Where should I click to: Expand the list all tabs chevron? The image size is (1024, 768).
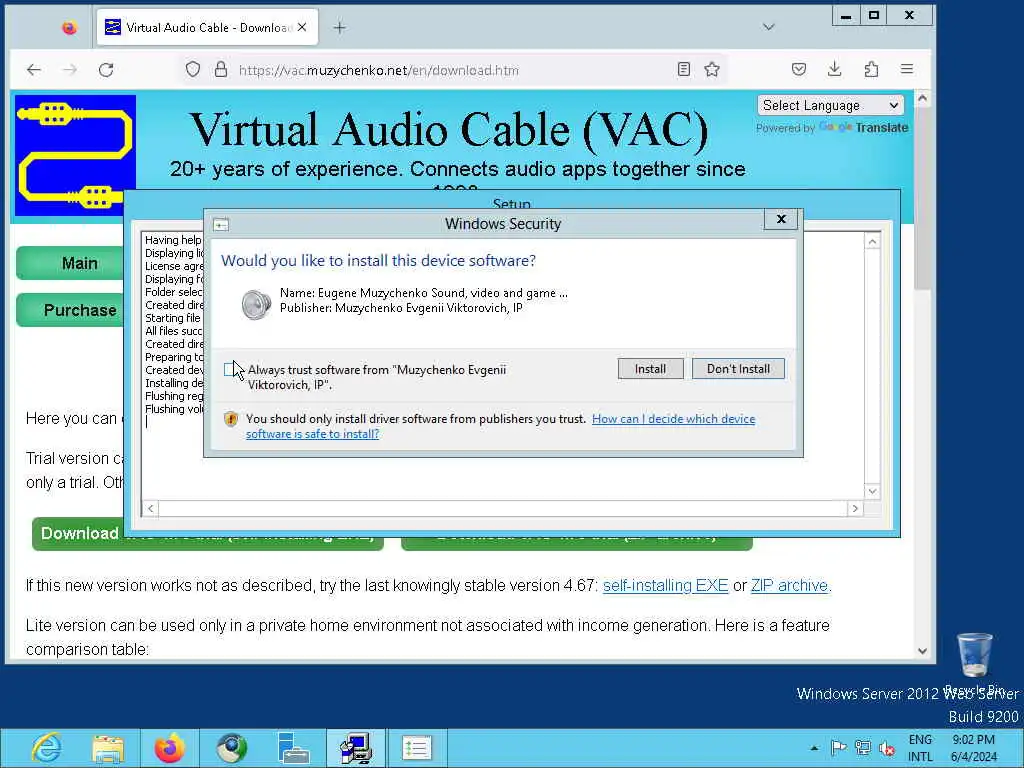click(769, 27)
